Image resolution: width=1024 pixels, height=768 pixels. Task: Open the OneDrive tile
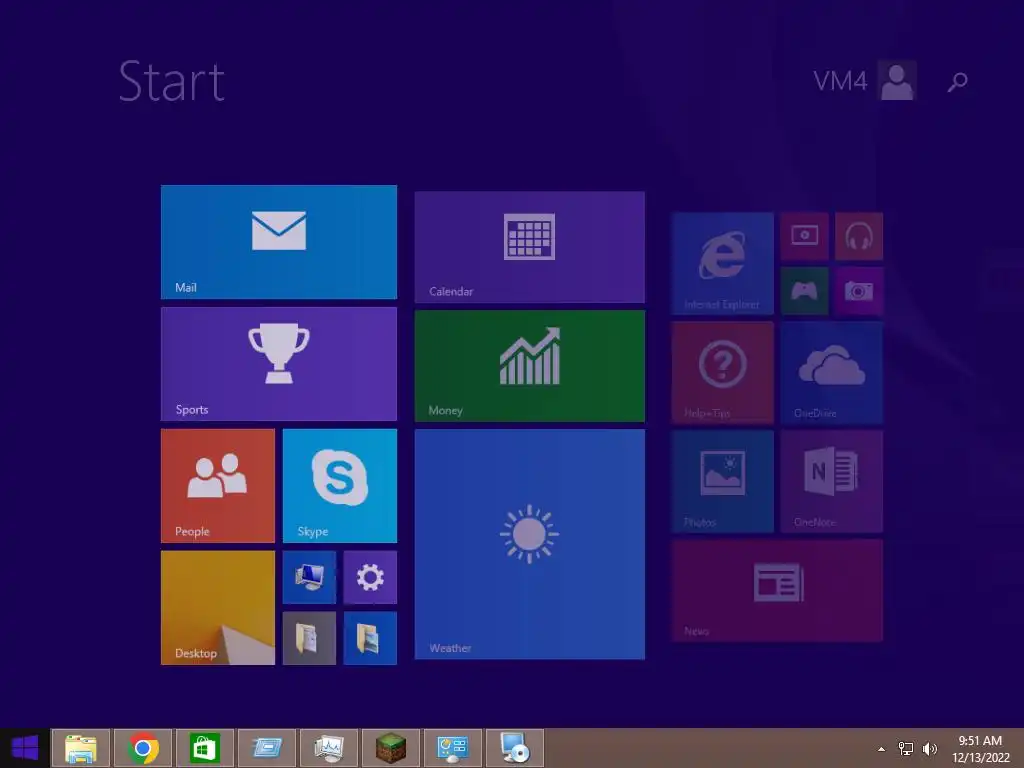[832, 372]
